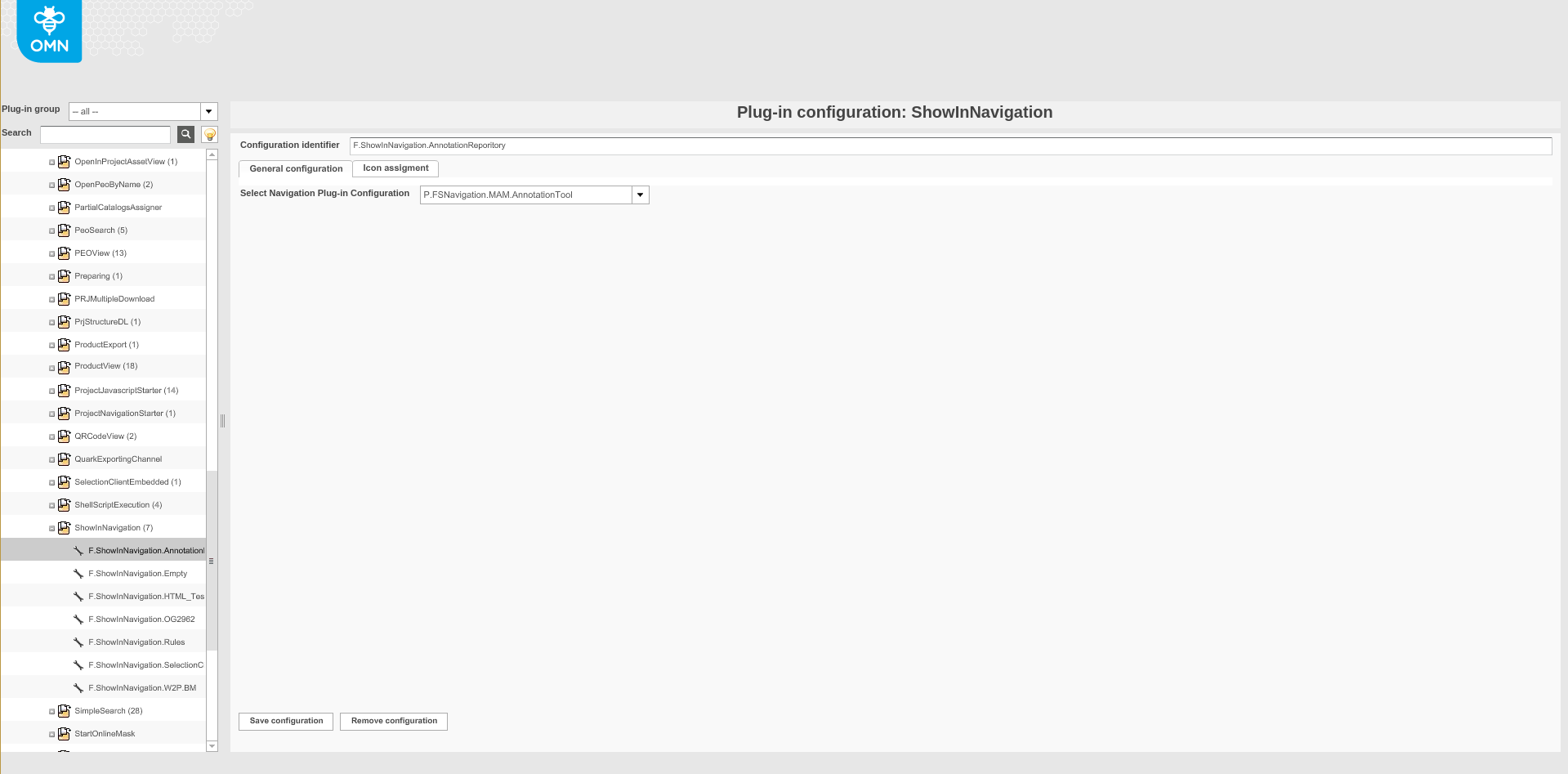The height and width of the screenshot is (774, 1568).
Task: Click the Preparing plug-in icon
Action: click(64, 276)
